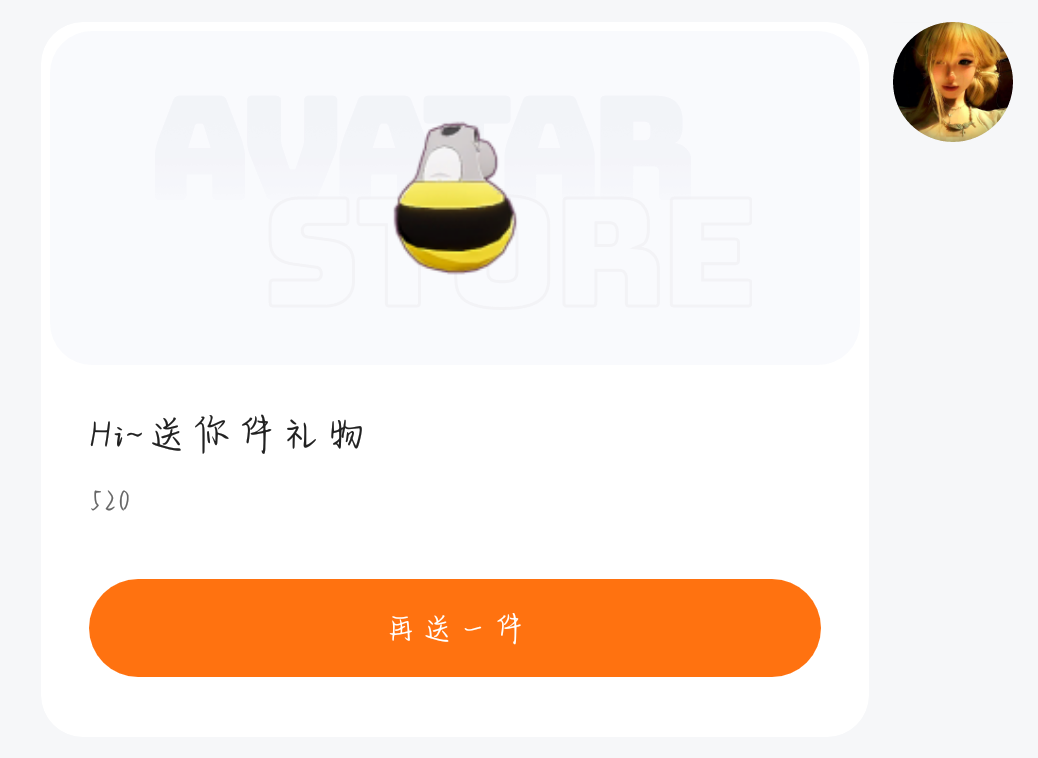The width and height of the screenshot is (1038, 758).
Task: Click the 件 character on the orange button
Action: tap(509, 628)
